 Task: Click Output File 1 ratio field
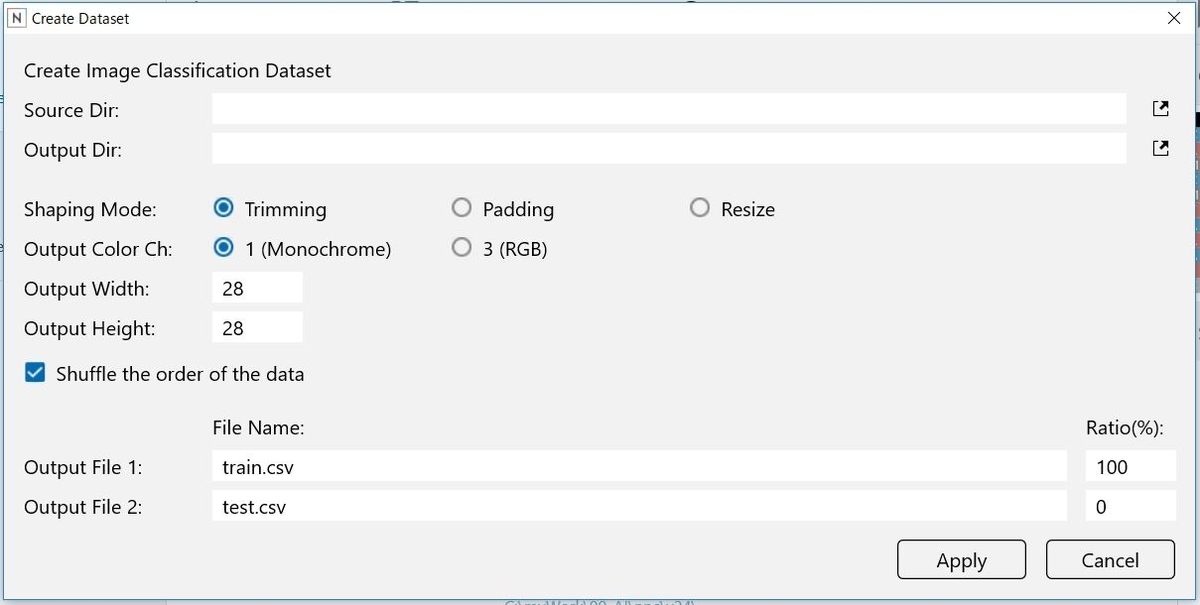pyautogui.click(x=1130, y=466)
